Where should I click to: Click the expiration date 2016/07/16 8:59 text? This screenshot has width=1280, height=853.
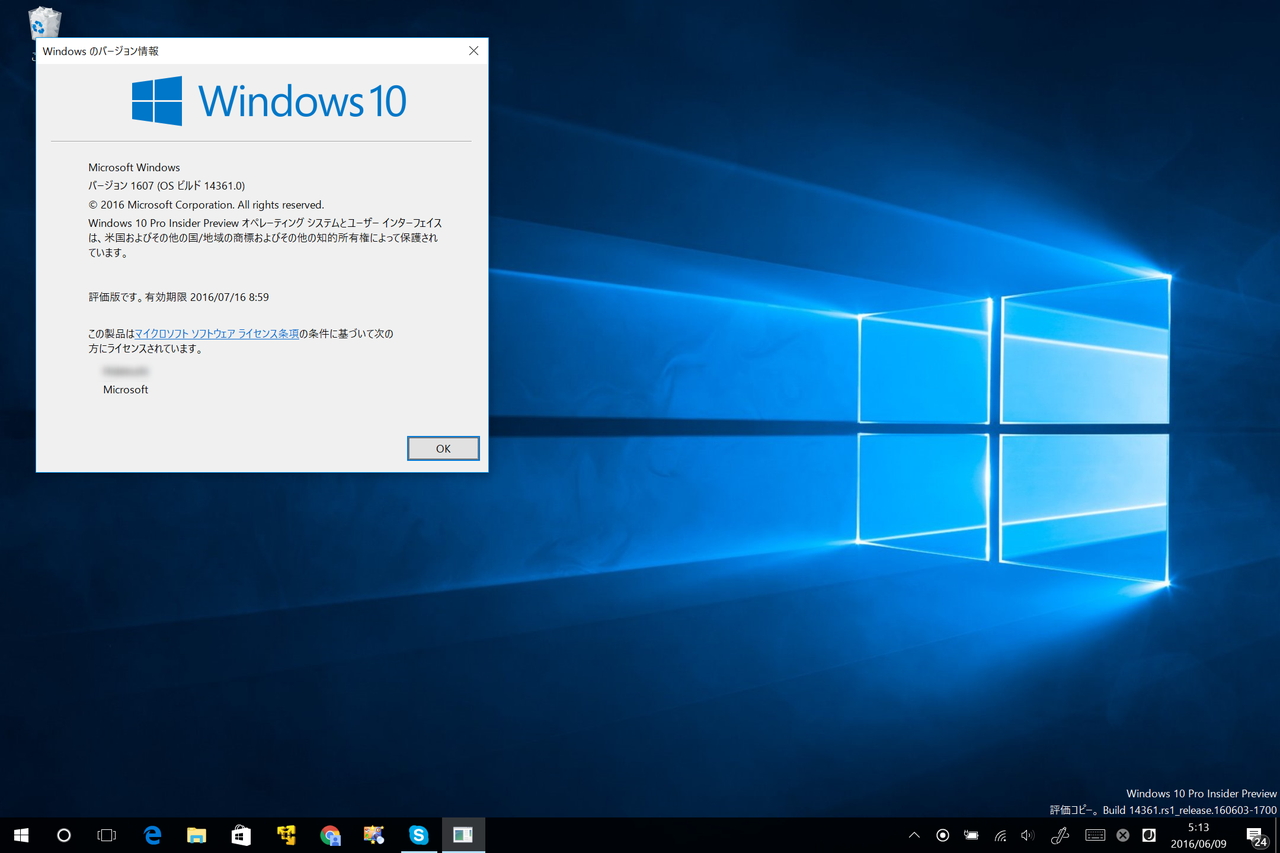click(178, 297)
